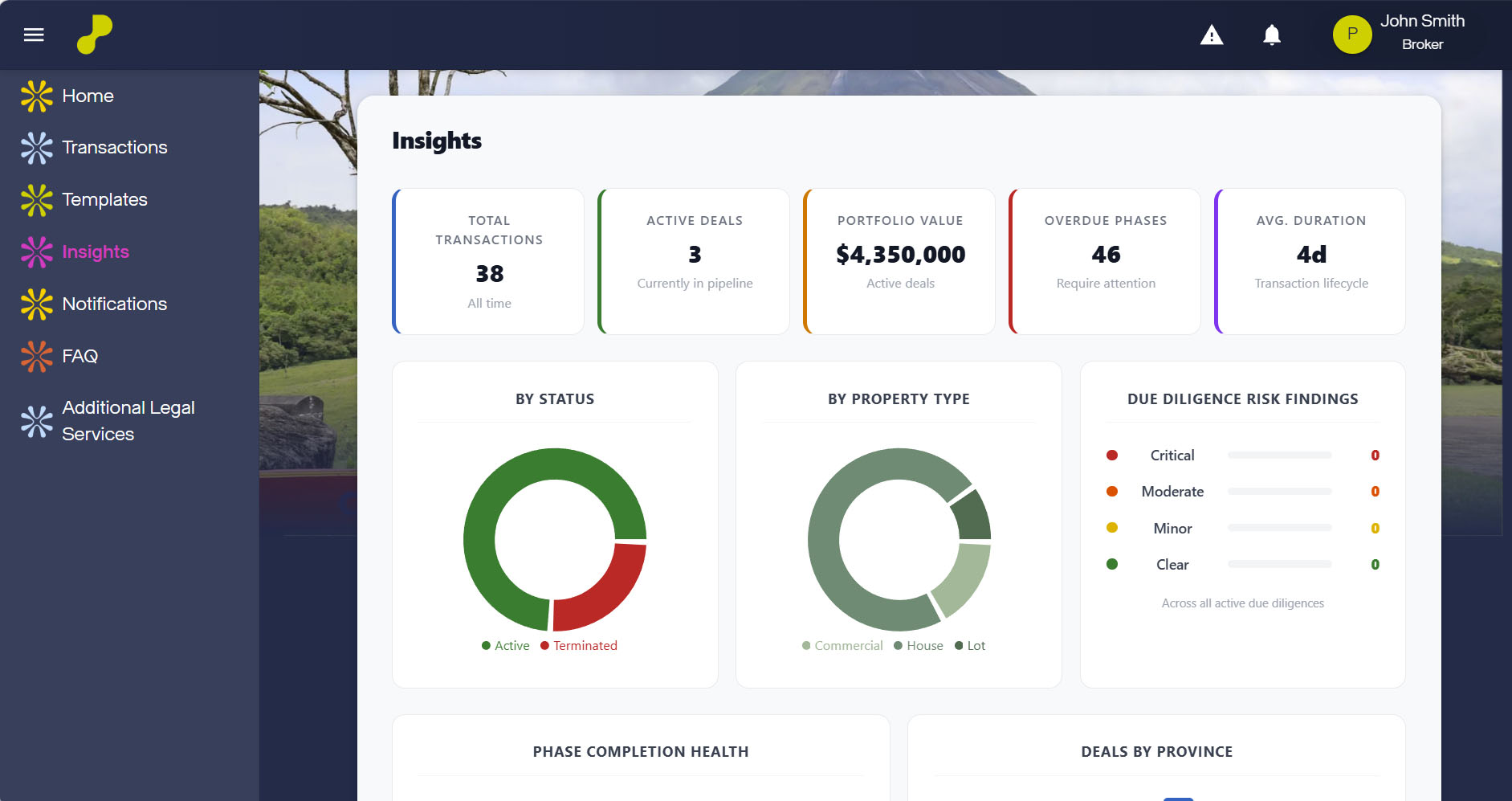Click the yellow P user avatar
The image size is (1512, 801).
click(x=1351, y=35)
